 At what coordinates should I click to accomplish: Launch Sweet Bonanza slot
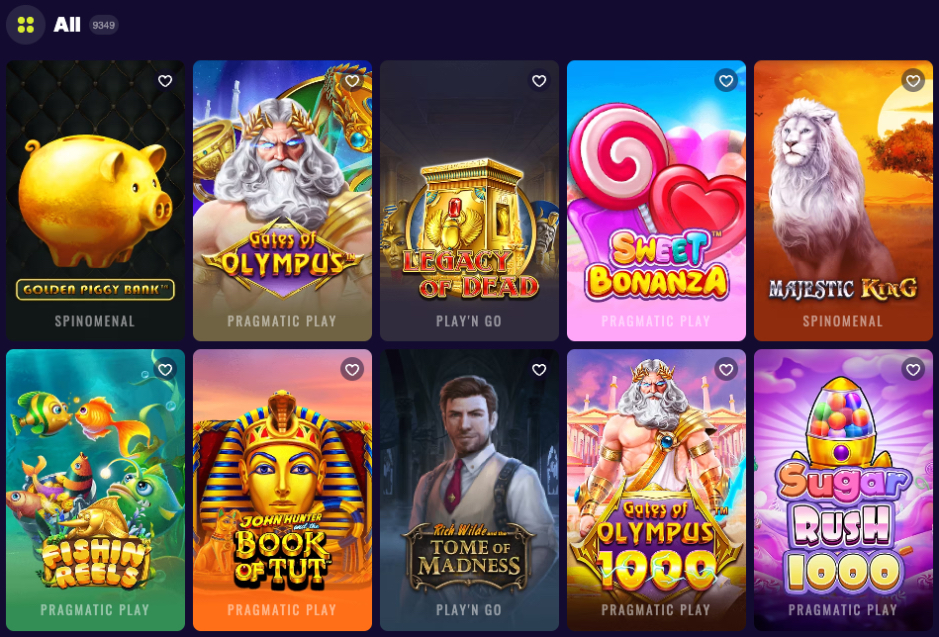point(656,201)
